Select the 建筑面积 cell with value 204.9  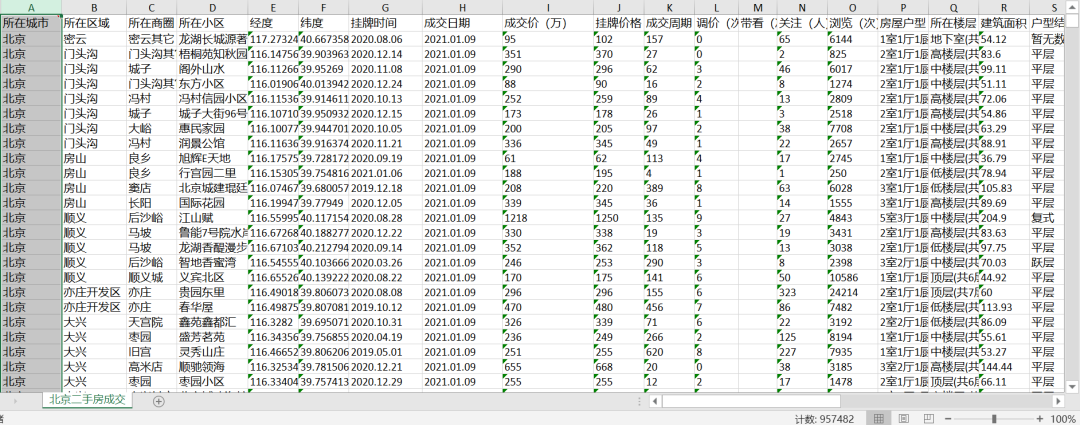[x=1004, y=219]
